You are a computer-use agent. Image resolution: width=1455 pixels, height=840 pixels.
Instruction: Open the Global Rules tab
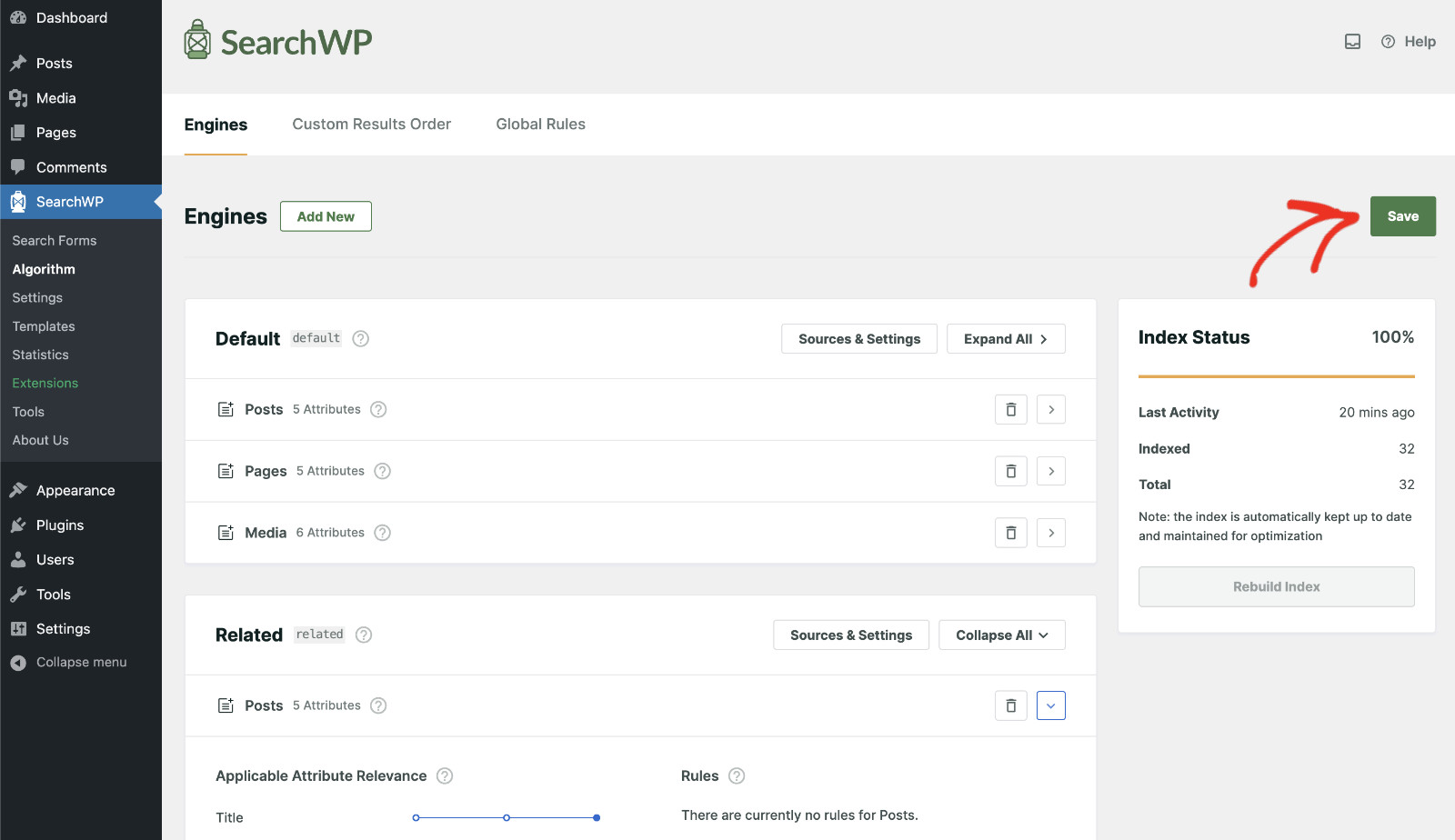540,125
